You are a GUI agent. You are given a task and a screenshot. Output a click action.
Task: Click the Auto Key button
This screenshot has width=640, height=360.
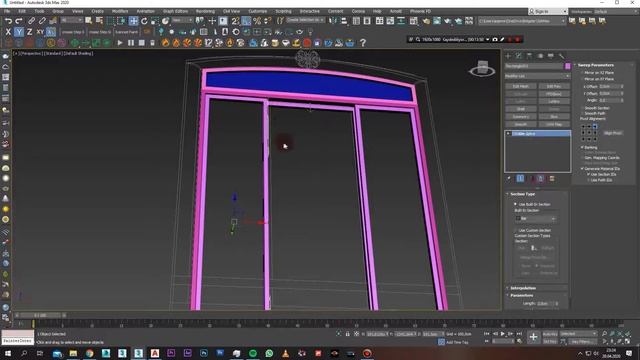click(x=550, y=334)
